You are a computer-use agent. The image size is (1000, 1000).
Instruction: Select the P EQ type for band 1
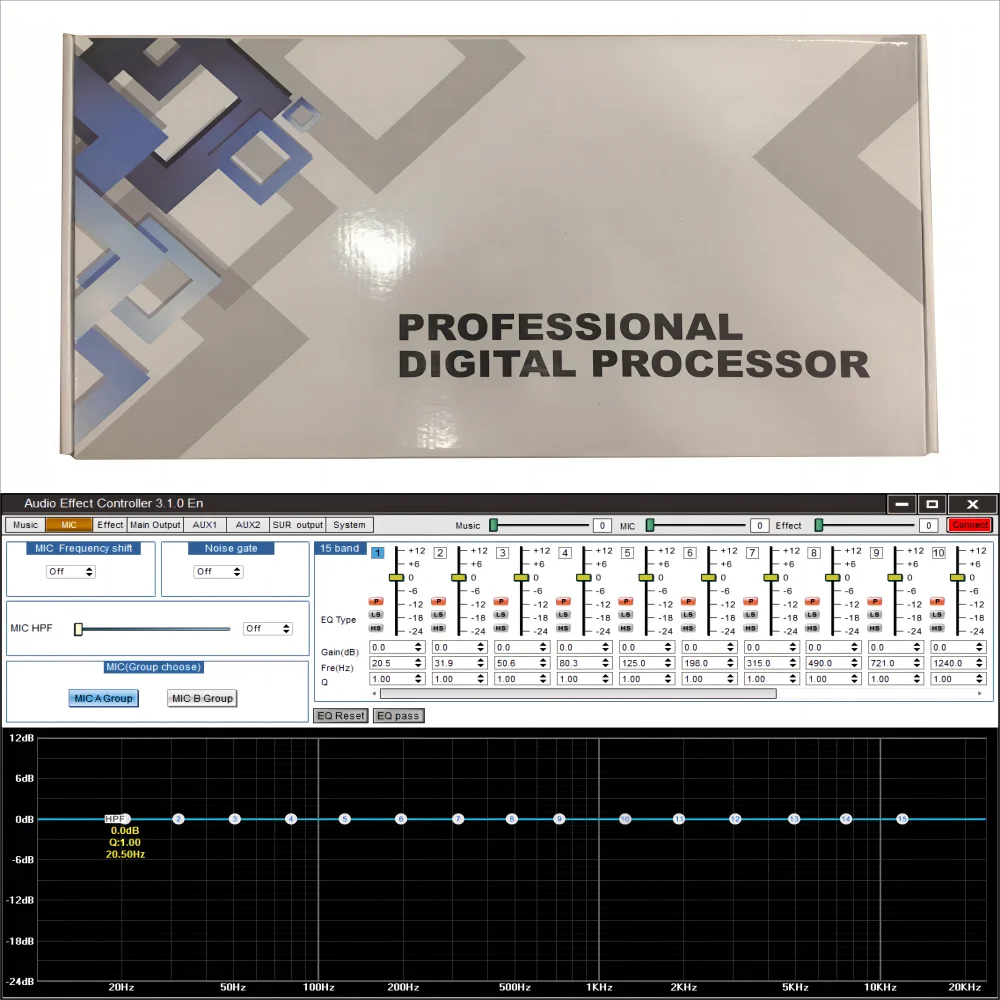click(x=377, y=602)
